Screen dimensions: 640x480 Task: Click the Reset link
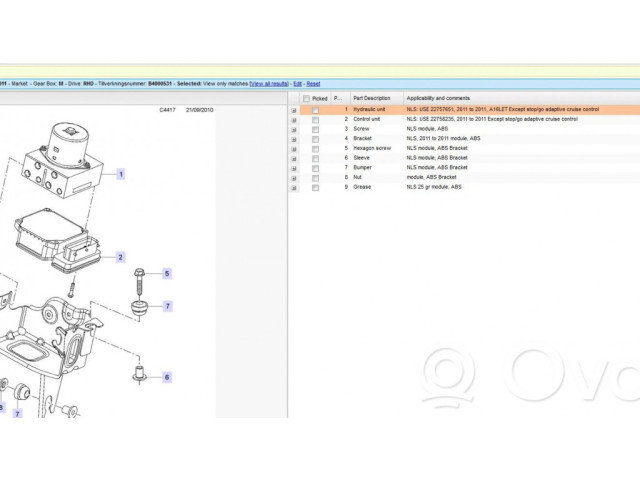click(x=313, y=84)
